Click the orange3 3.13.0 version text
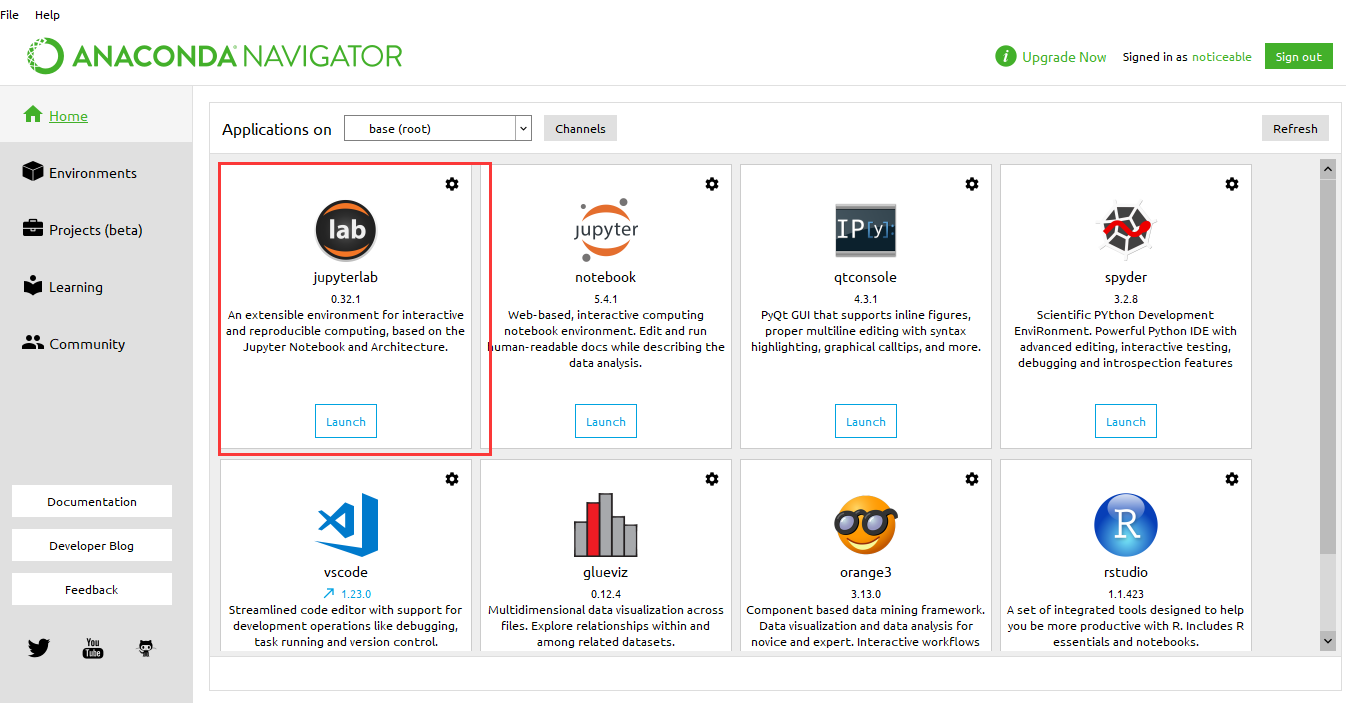This screenshot has width=1346, height=703. coord(866,593)
